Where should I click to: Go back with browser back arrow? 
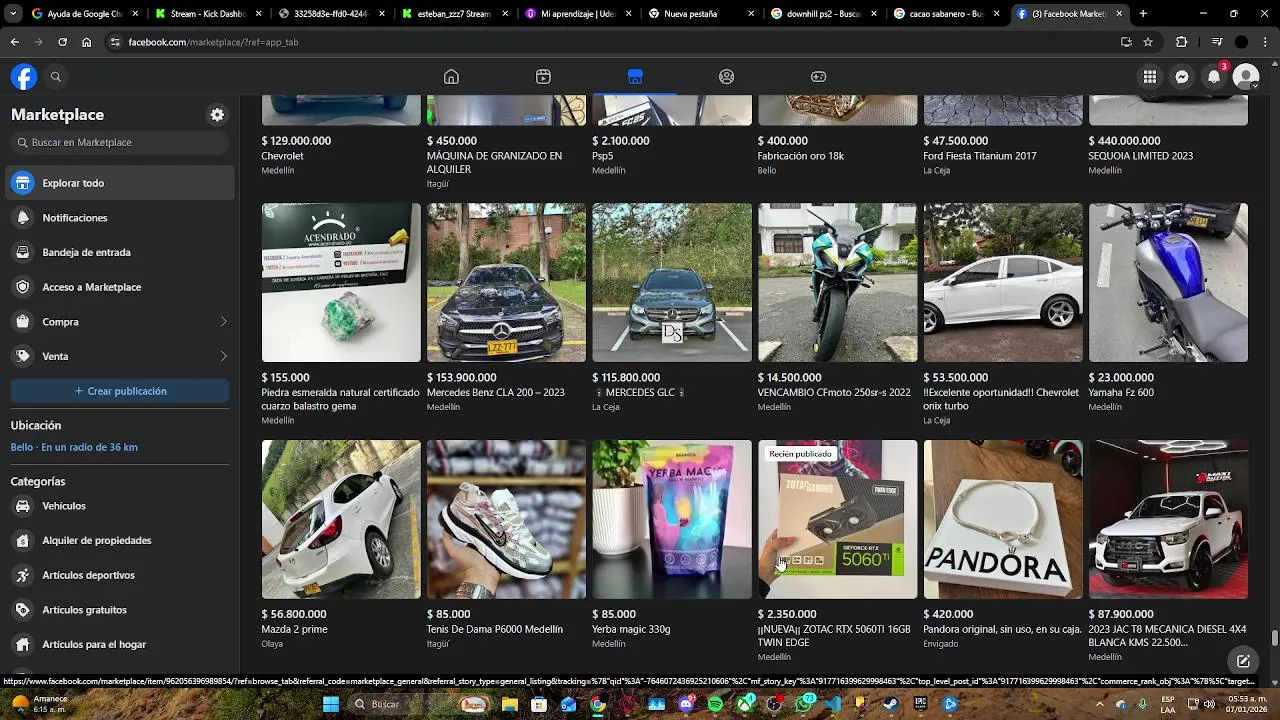tap(14, 42)
